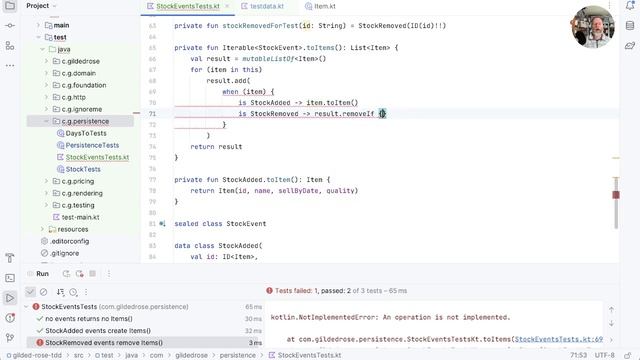Open the Database tool window icon
Screen dimensions: 640x360
click(630, 25)
